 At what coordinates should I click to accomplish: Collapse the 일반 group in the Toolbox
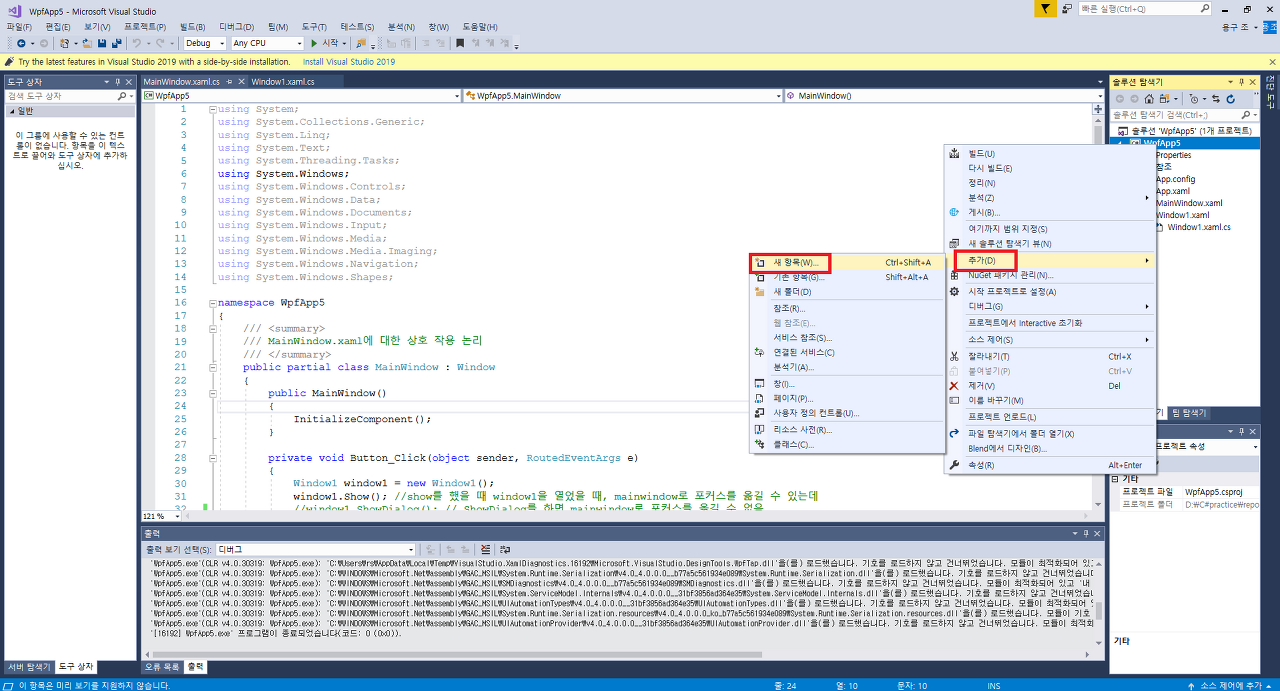(13, 111)
